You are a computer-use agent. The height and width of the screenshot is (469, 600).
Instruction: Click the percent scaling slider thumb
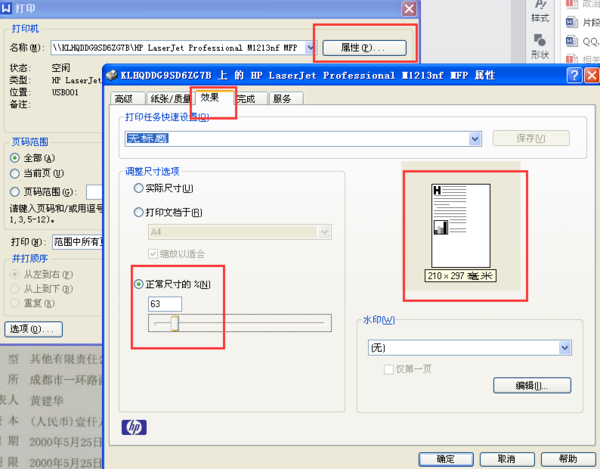tap(175, 323)
